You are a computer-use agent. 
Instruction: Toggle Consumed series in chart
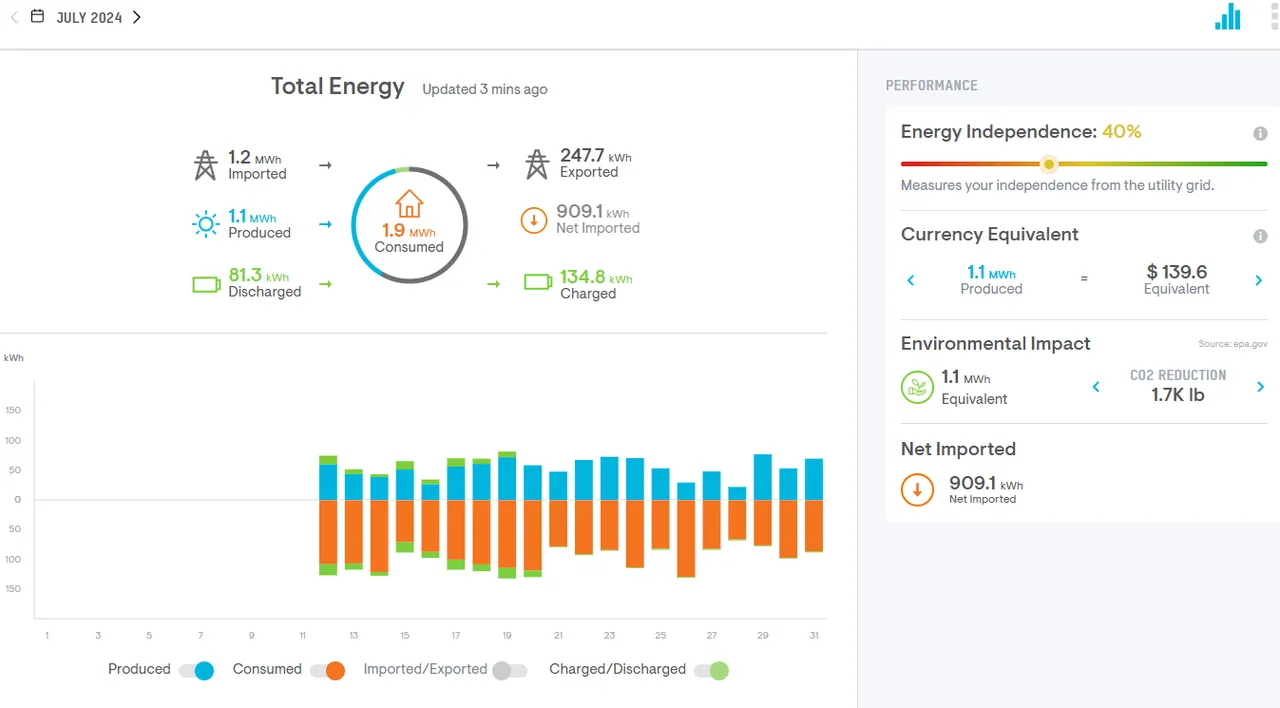click(x=327, y=670)
